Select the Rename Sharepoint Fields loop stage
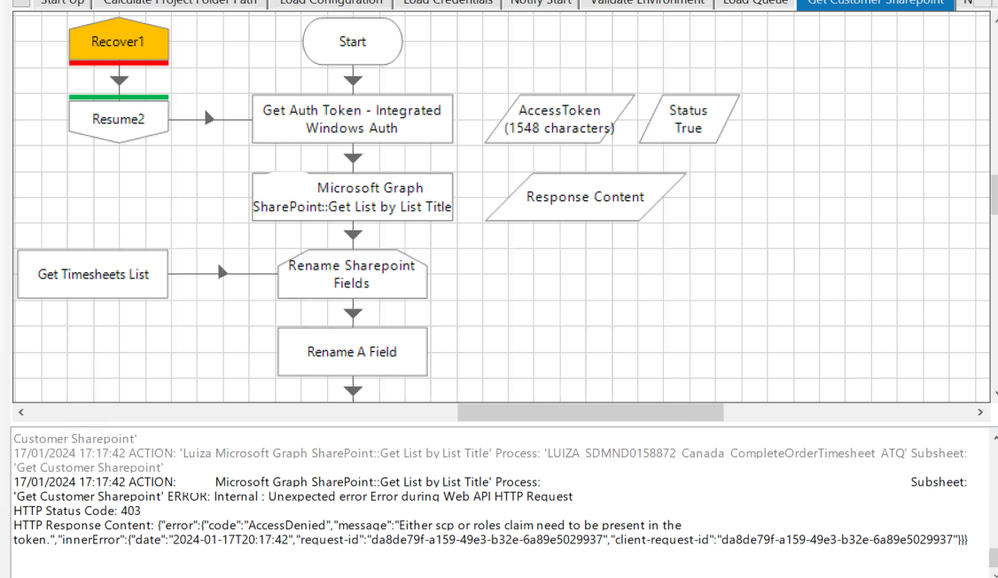This screenshot has width=998, height=578. [352, 274]
